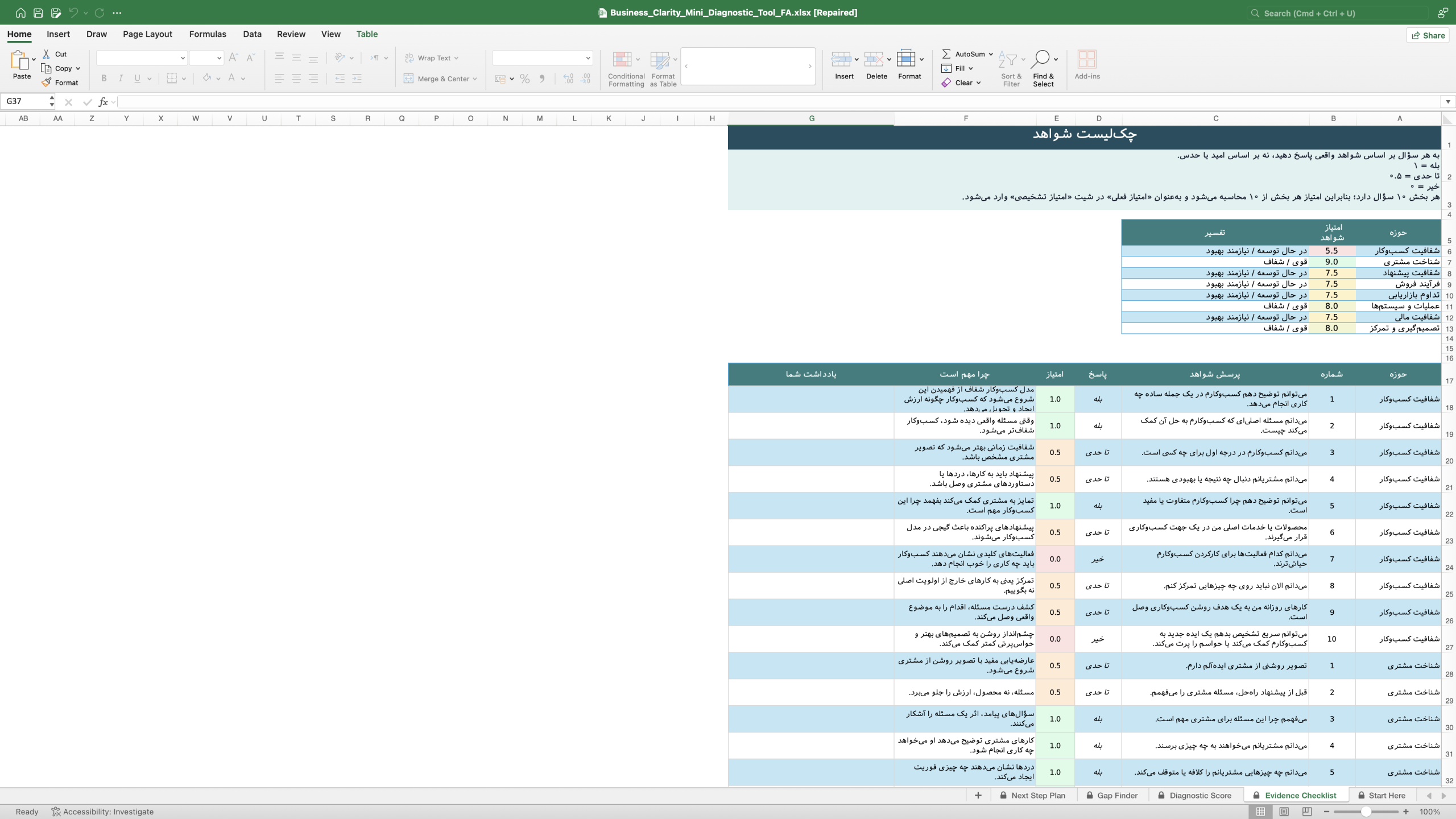The image size is (1456, 819).
Task: Click the Name Box showing G37
Action: pos(26,101)
